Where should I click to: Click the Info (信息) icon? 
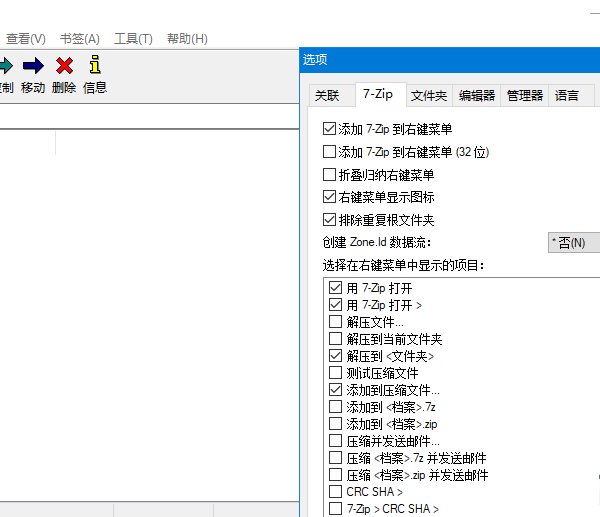point(95,67)
